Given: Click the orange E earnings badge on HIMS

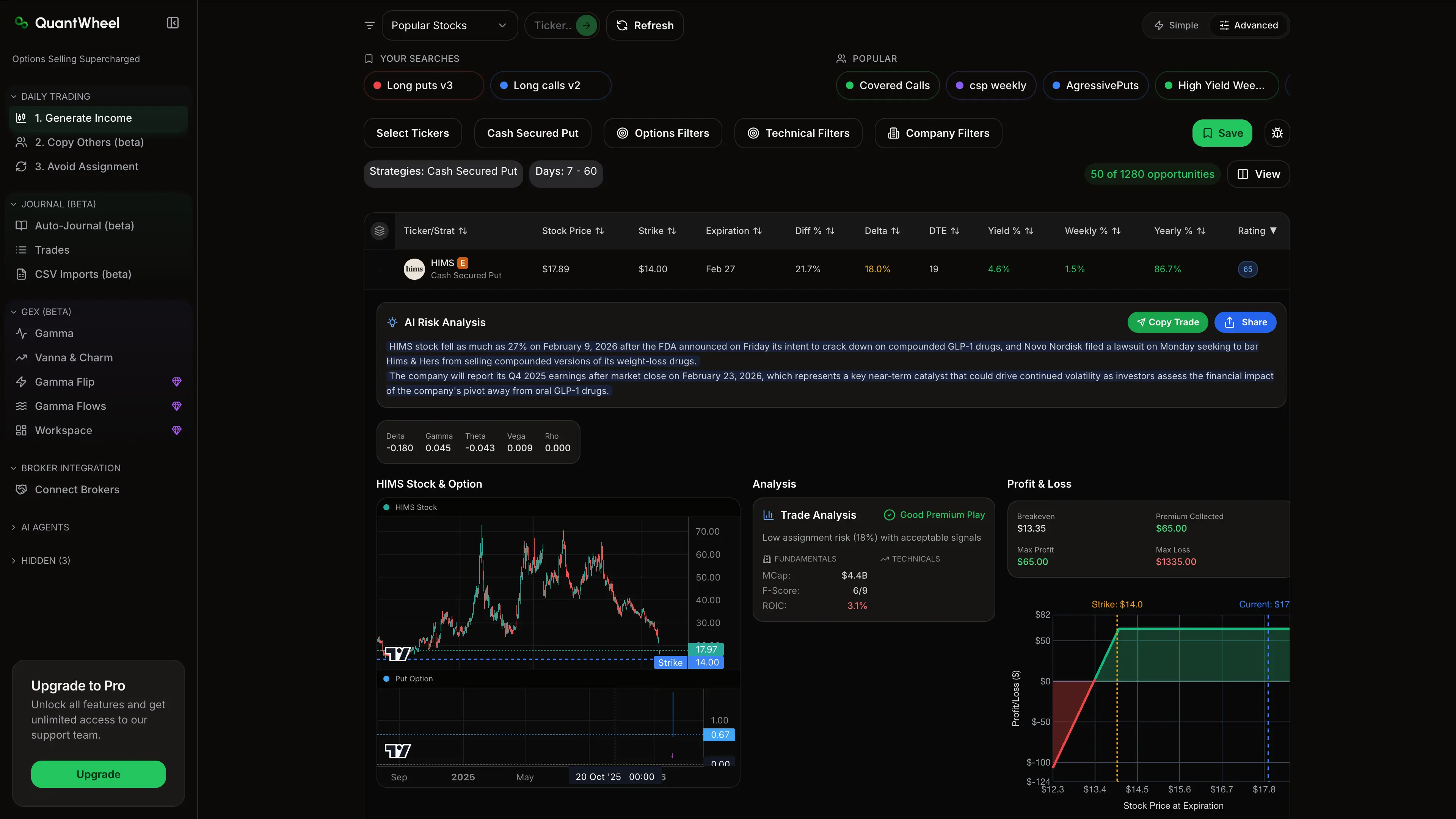Looking at the screenshot, I should coord(462,263).
